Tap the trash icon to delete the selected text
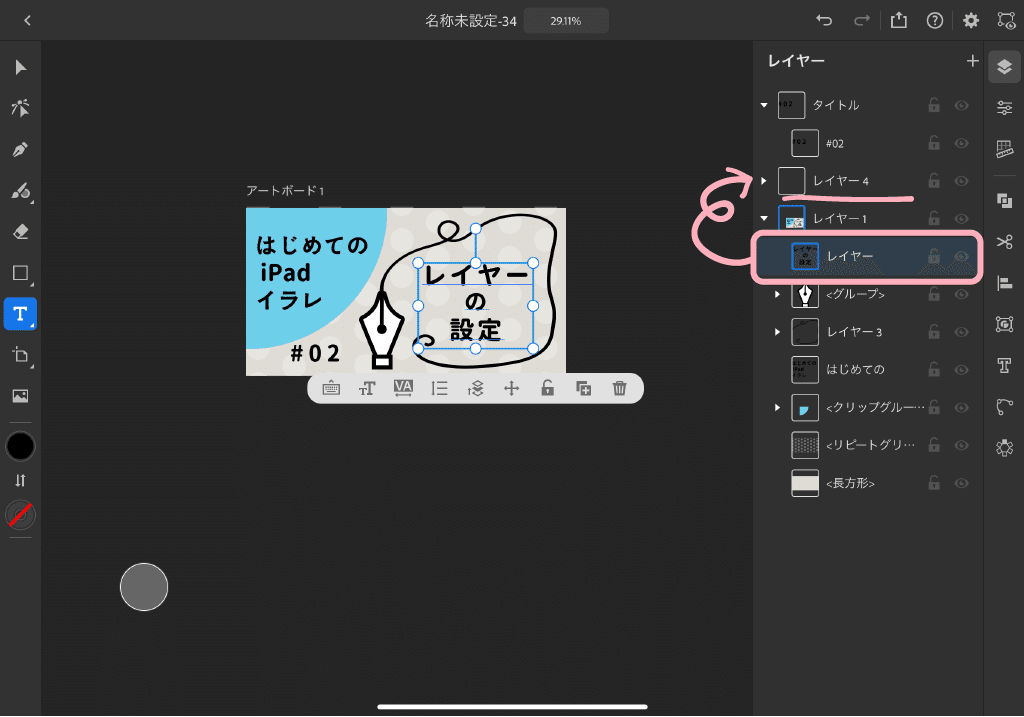The width and height of the screenshot is (1024, 717). 619,388
